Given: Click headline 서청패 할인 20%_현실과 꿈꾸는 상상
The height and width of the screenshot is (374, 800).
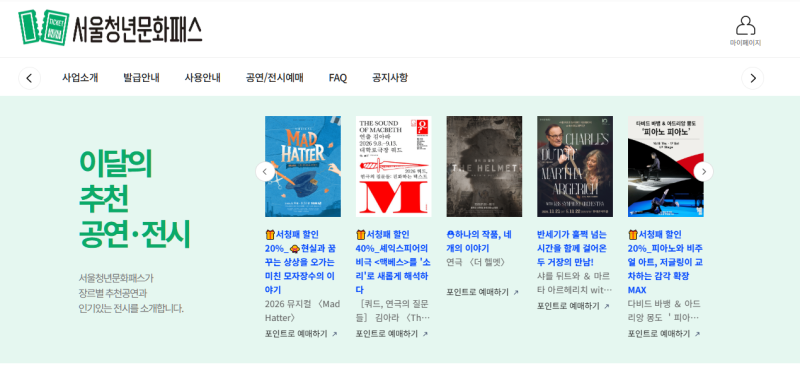Looking at the screenshot, I should (300, 262).
